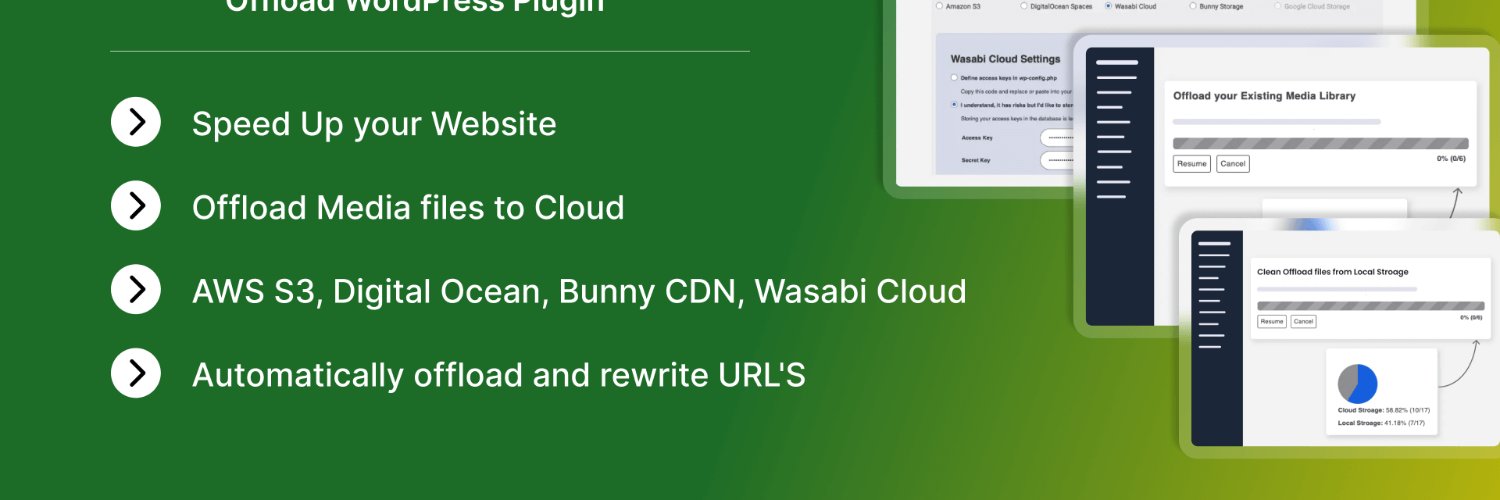This screenshot has height=500, width=1500.
Task: Click Cancel in Clean Offload files panel
Action: click(x=1303, y=321)
